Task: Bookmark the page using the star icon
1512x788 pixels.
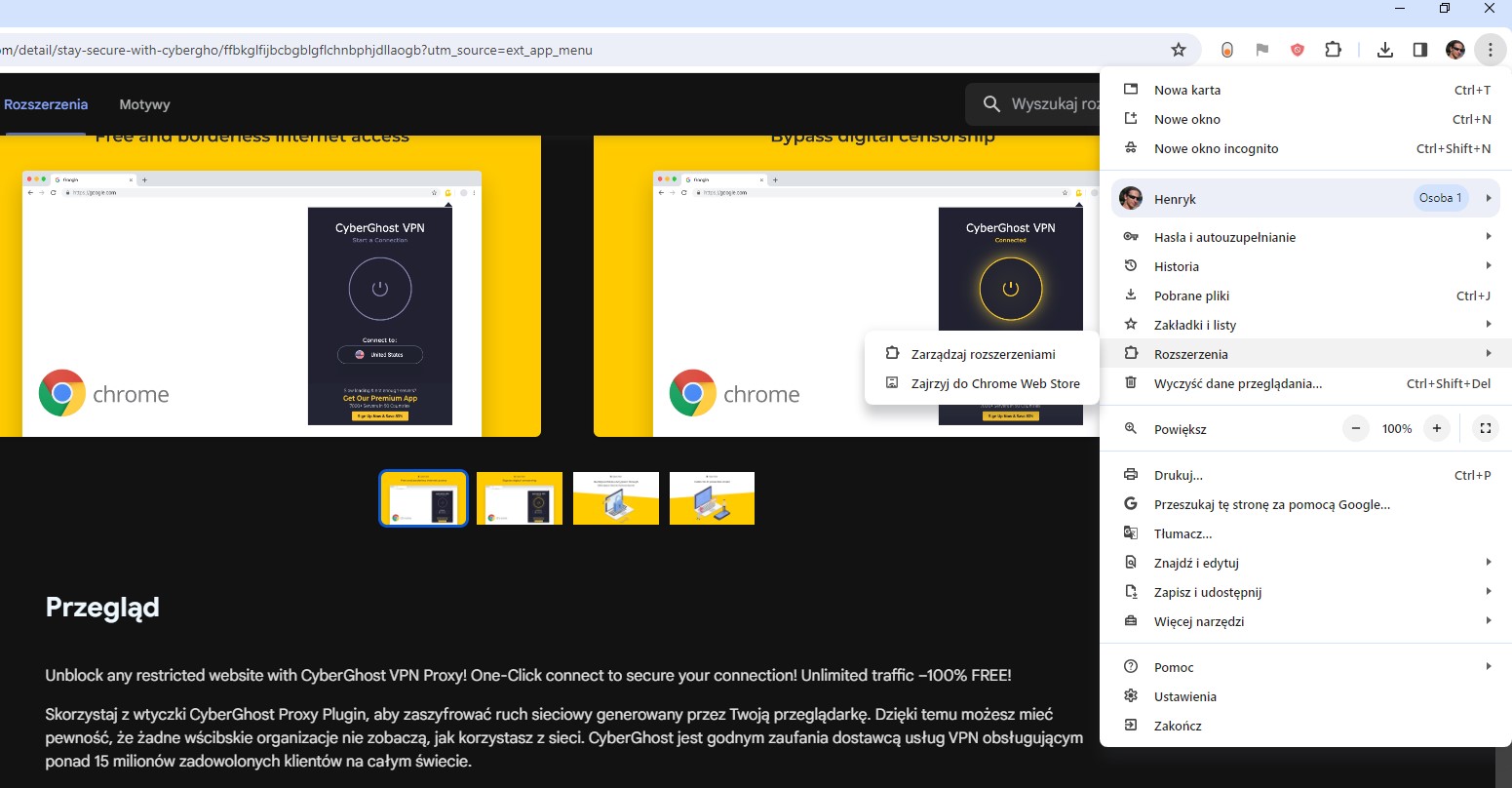Action: coord(1178,50)
